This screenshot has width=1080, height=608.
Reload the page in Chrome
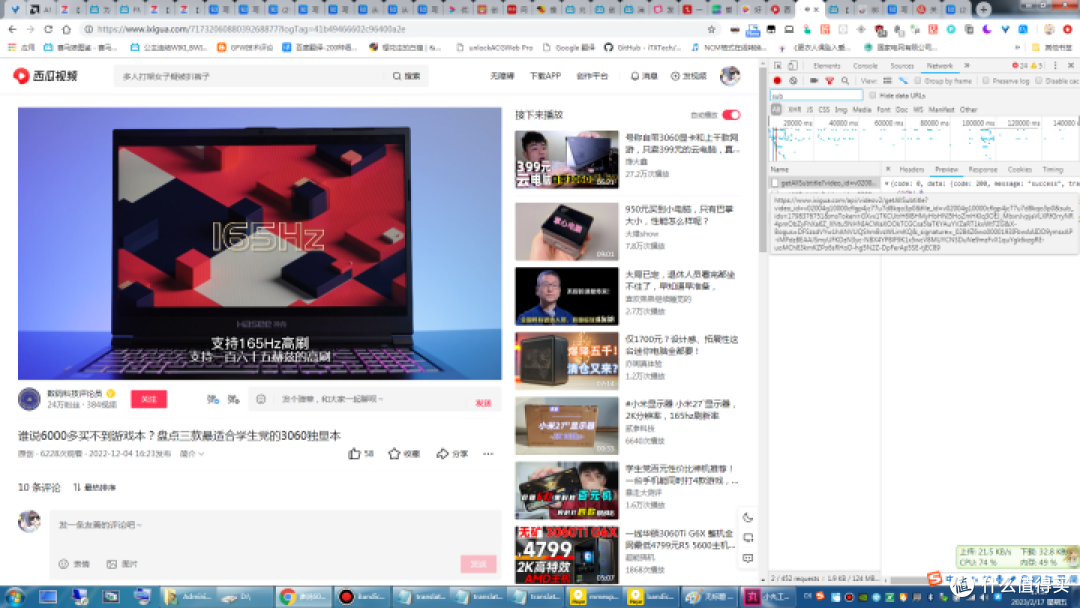click(48, 29)
